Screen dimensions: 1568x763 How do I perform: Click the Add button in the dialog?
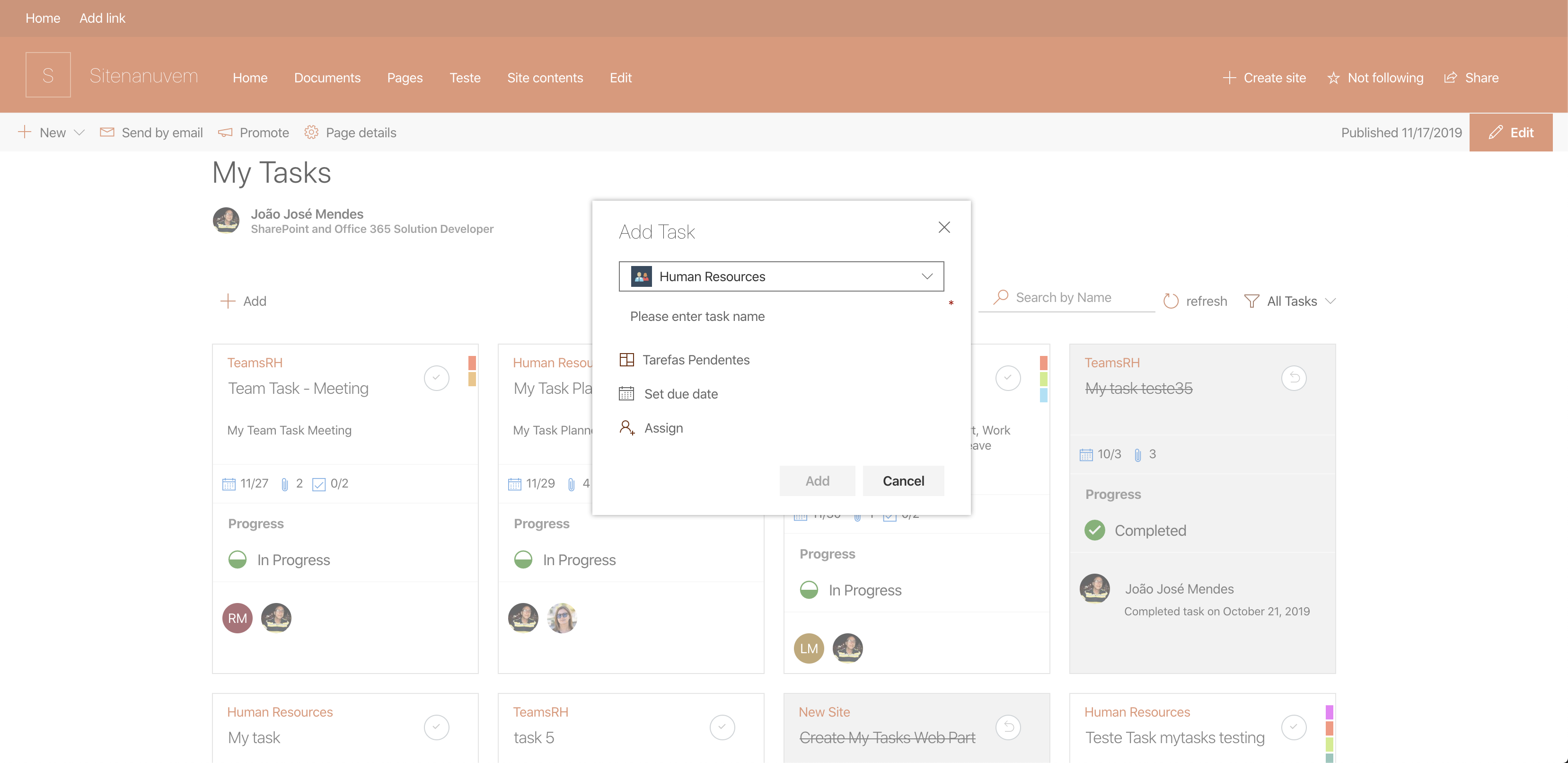817,480
